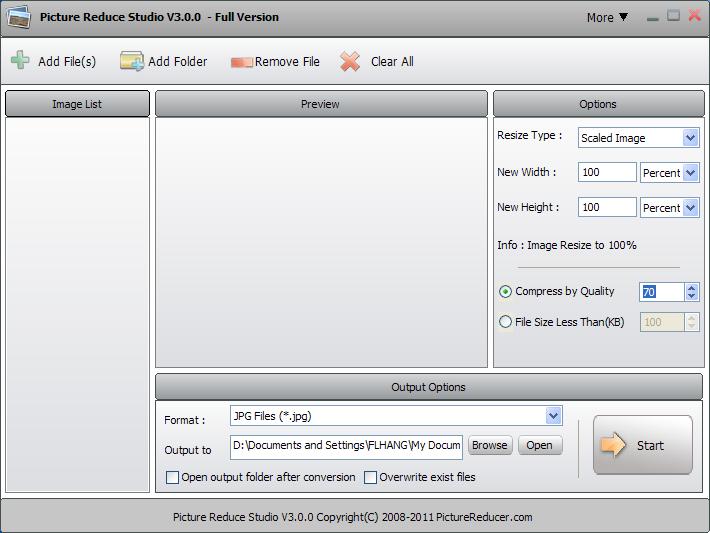The width and height of the screenshot is (710, 533).
Task: Enable Open output folder after conversion
Action: click(172, 478)
